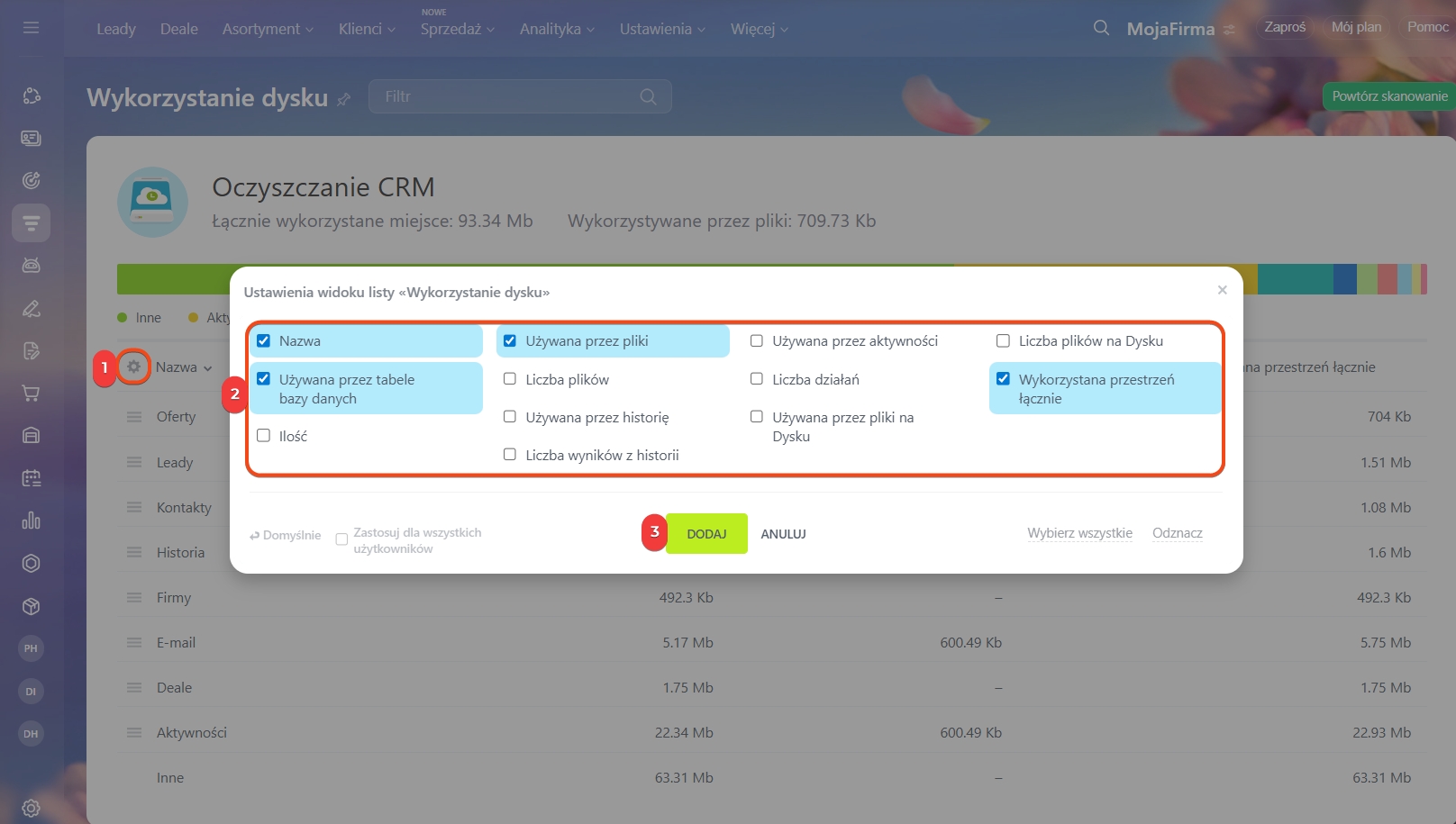The image size is (1456, 824).
Task: Toggle Zastosuj dla wszystkich użytkowników checkbox
Action: pyautogui.click(x=341, y=539)
